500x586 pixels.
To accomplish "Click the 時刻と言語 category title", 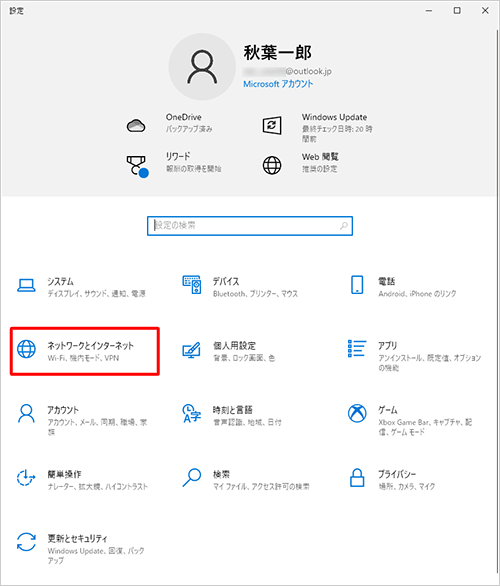I will tap(232, 410).
